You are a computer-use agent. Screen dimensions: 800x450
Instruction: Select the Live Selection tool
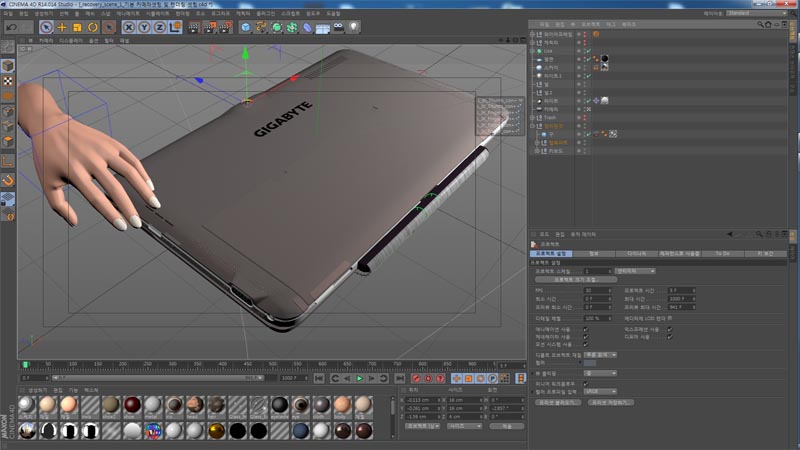46,27
